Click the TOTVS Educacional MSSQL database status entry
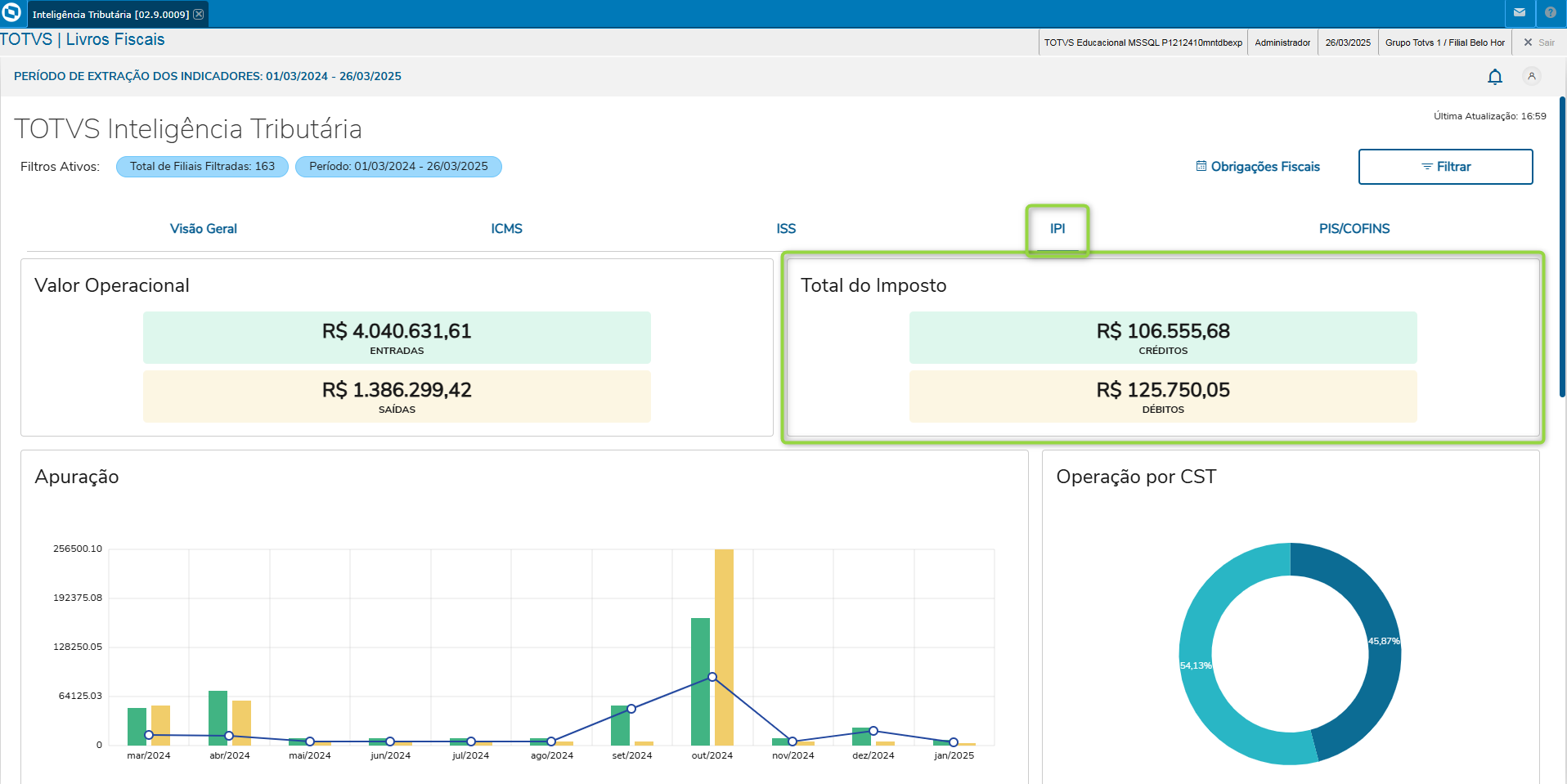 click(x=1143, y=43)
